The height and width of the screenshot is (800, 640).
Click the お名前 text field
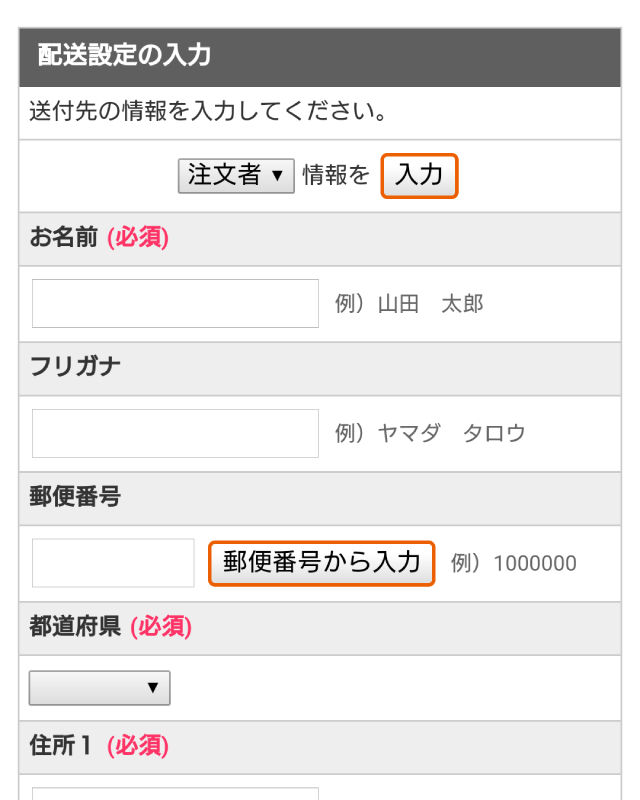coord(175,303)
